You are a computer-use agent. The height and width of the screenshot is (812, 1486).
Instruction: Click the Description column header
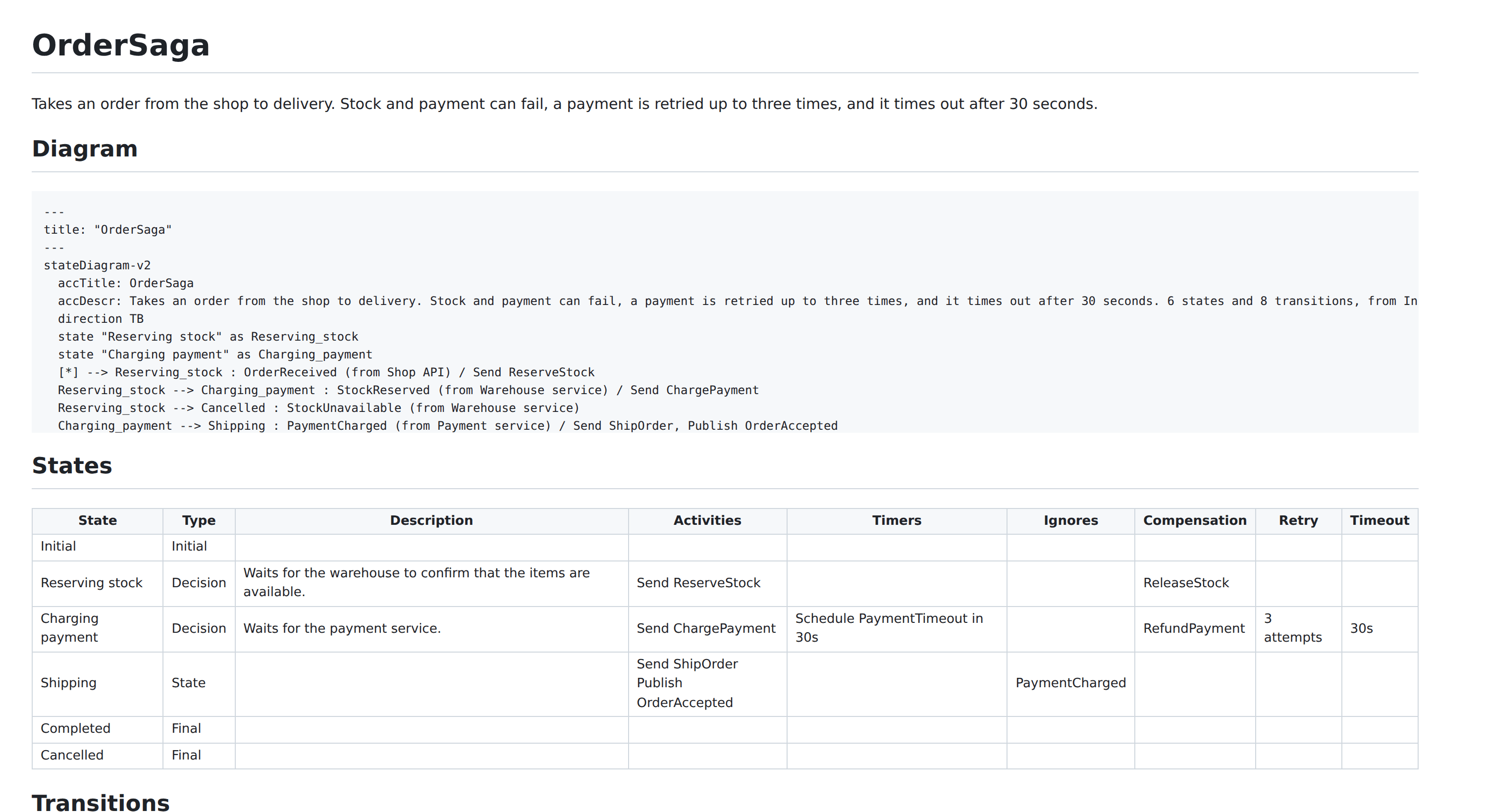coord(431,521)
